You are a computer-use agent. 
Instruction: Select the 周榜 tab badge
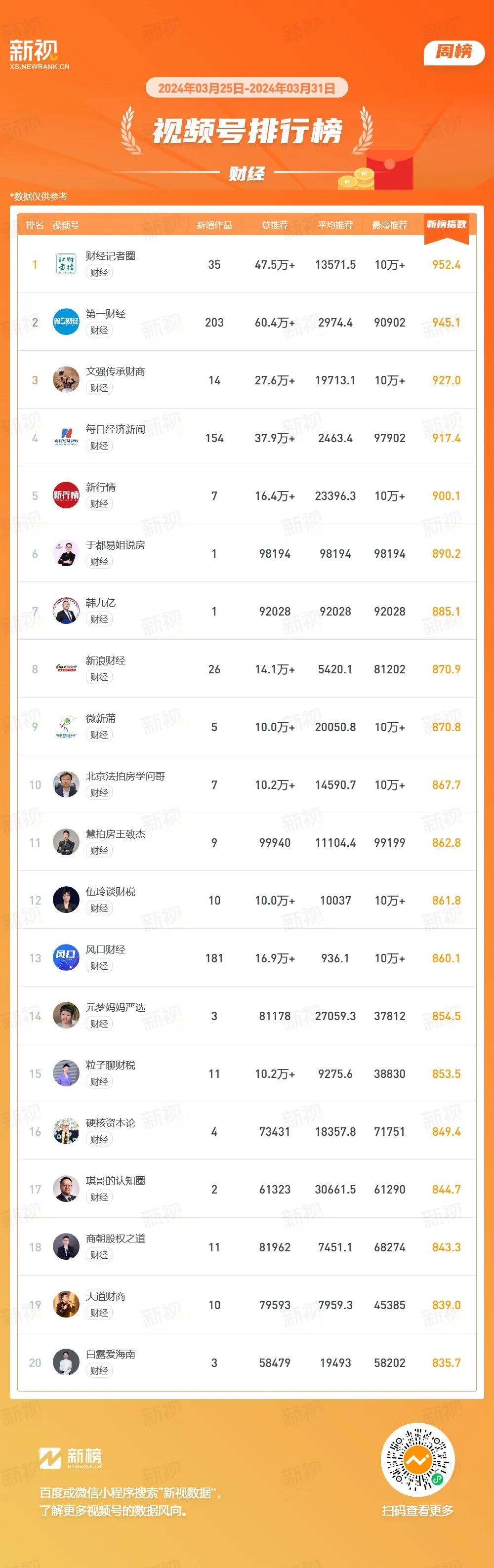[454, 52]
